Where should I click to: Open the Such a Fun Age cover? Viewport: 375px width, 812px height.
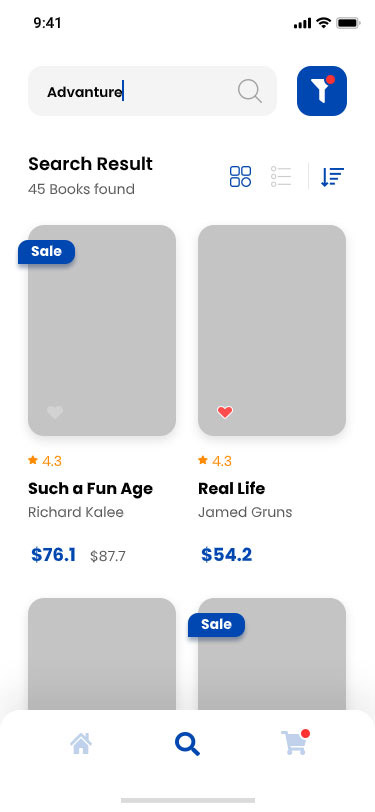click(x=102, y=330)
